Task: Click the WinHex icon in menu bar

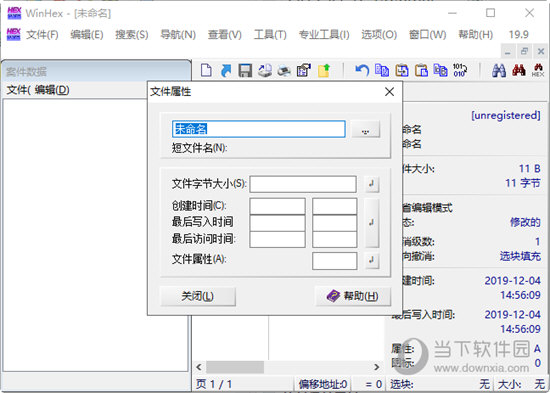Action: (x=13, y=34)
